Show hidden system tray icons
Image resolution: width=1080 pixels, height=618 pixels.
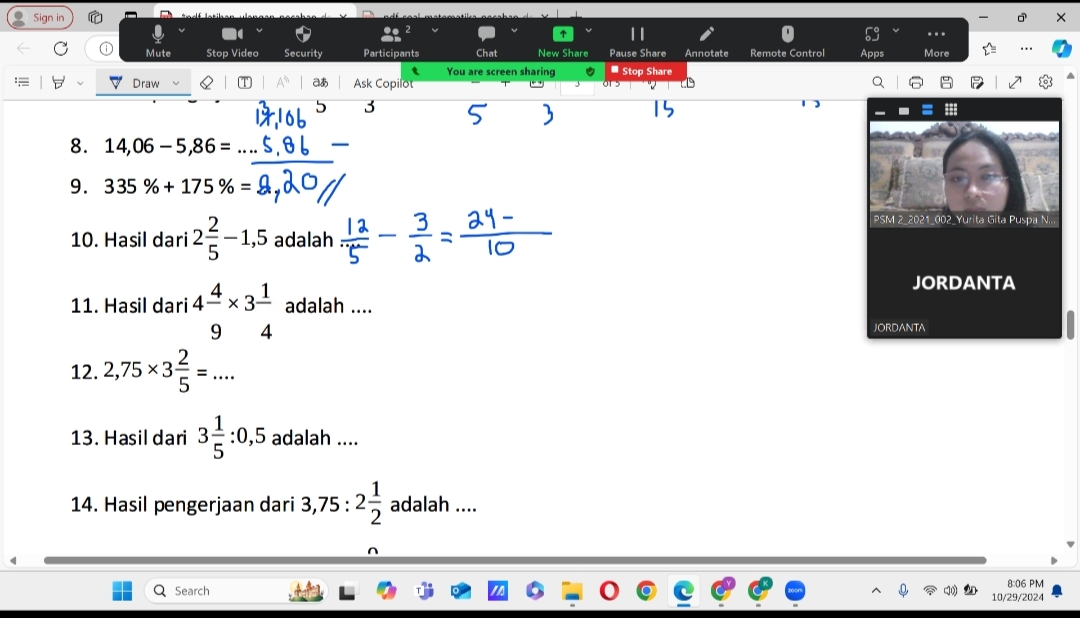(876, 590)
